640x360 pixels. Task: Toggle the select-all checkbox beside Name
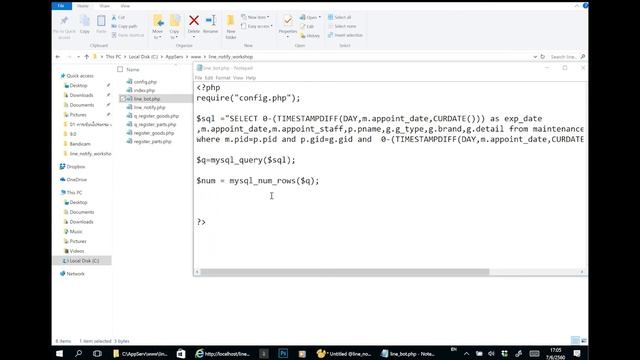pyautogui.click(x=120, y=69)
